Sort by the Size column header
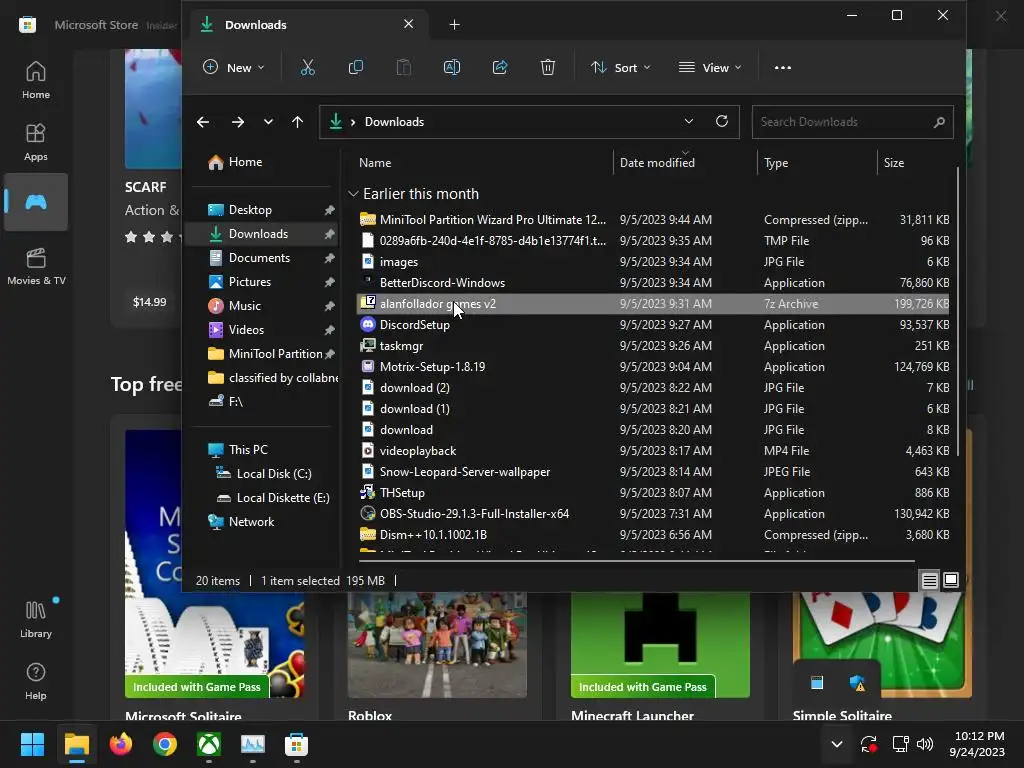 pyautogui.click(x=894, y=163)
